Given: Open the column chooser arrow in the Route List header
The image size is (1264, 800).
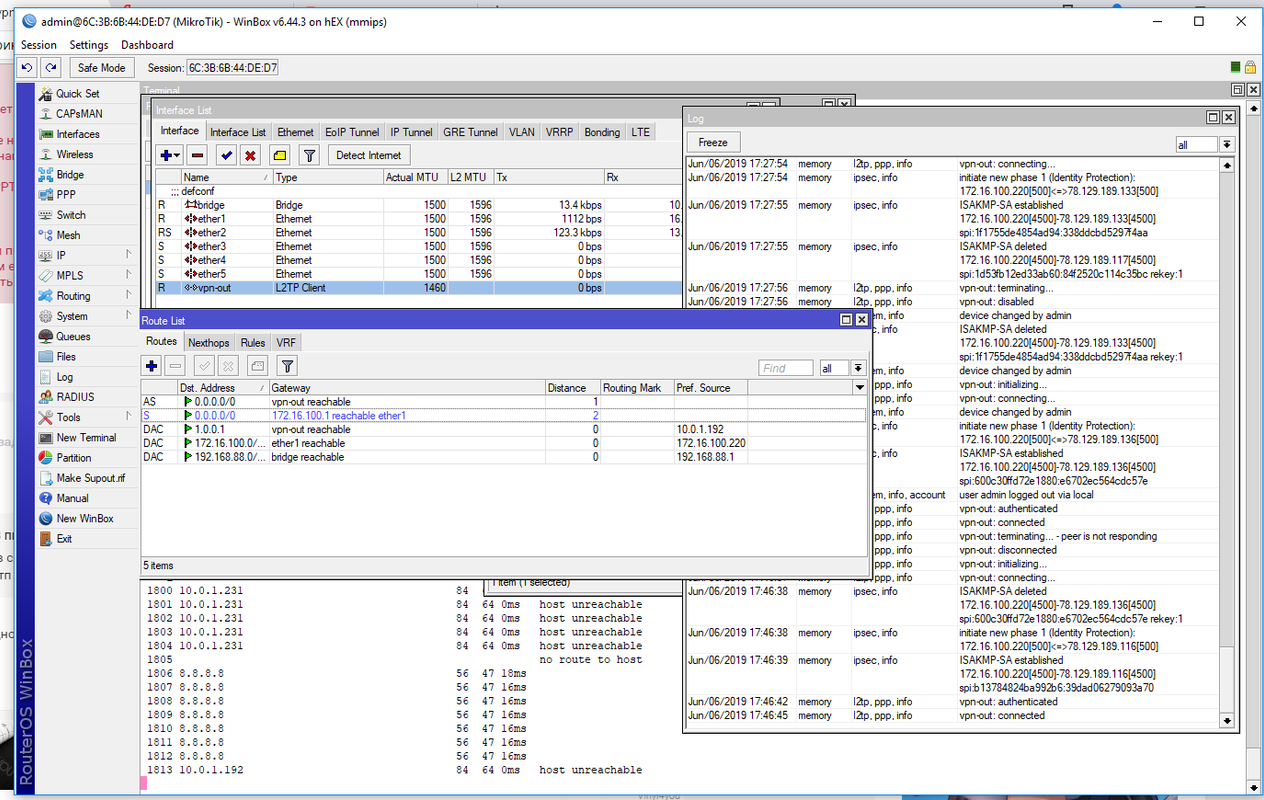Looking at the screenshot, I should tap(858, 387).
